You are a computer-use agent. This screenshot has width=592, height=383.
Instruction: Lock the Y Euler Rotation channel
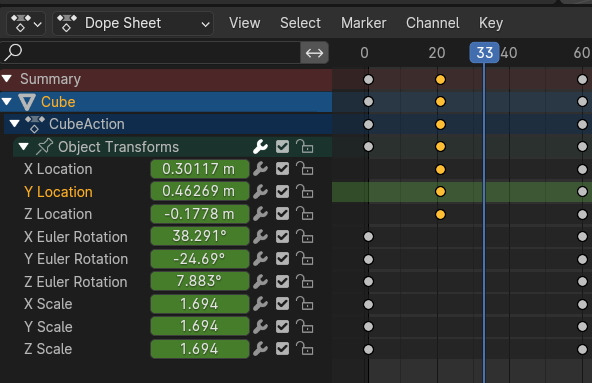304,259
